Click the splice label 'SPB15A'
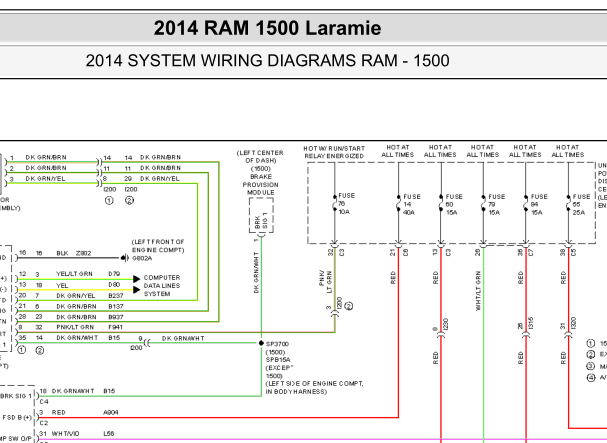This screenshot has height=443, width=607. point(278,360)
